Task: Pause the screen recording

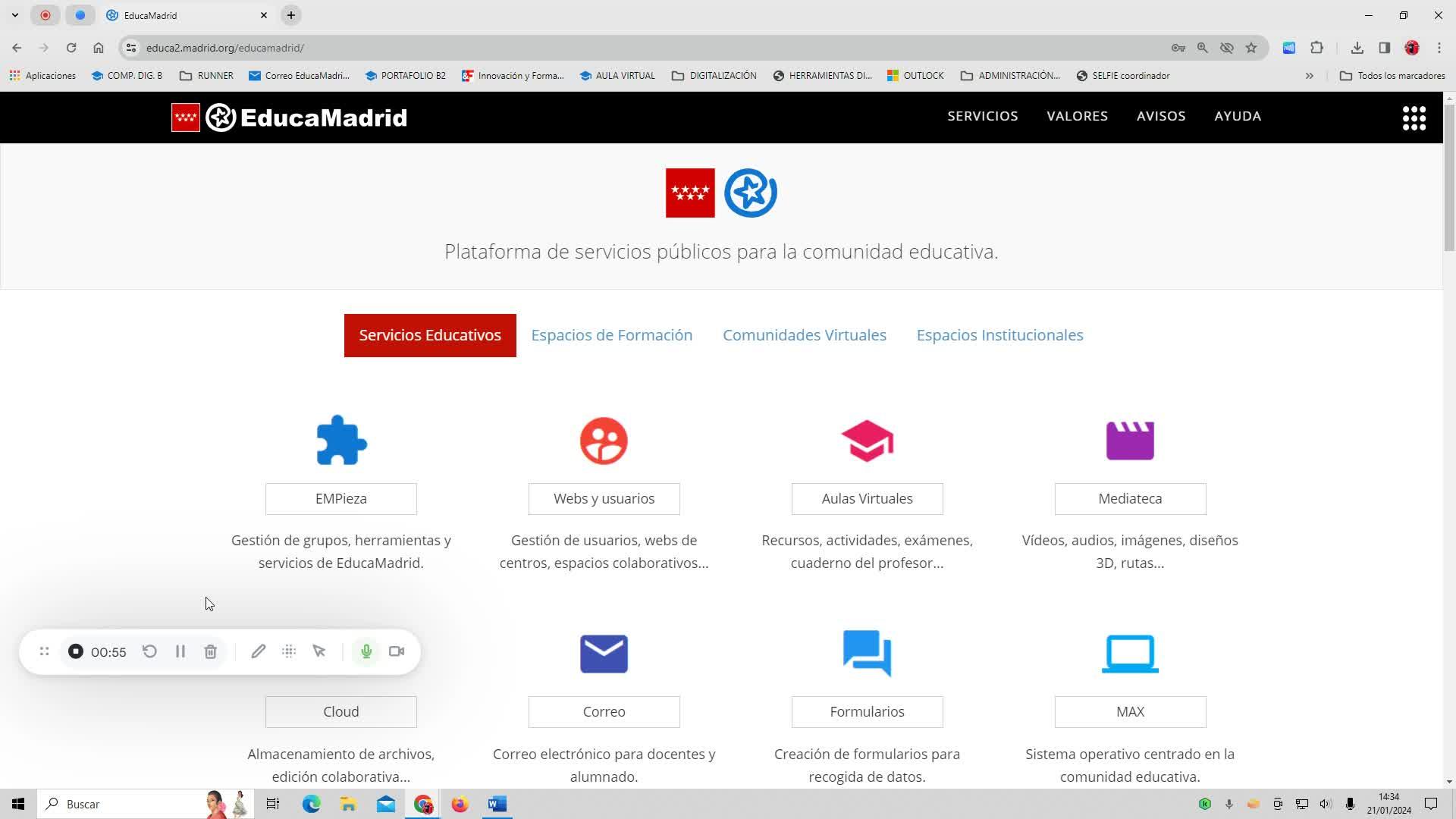Action: click(x=180, y=651)
